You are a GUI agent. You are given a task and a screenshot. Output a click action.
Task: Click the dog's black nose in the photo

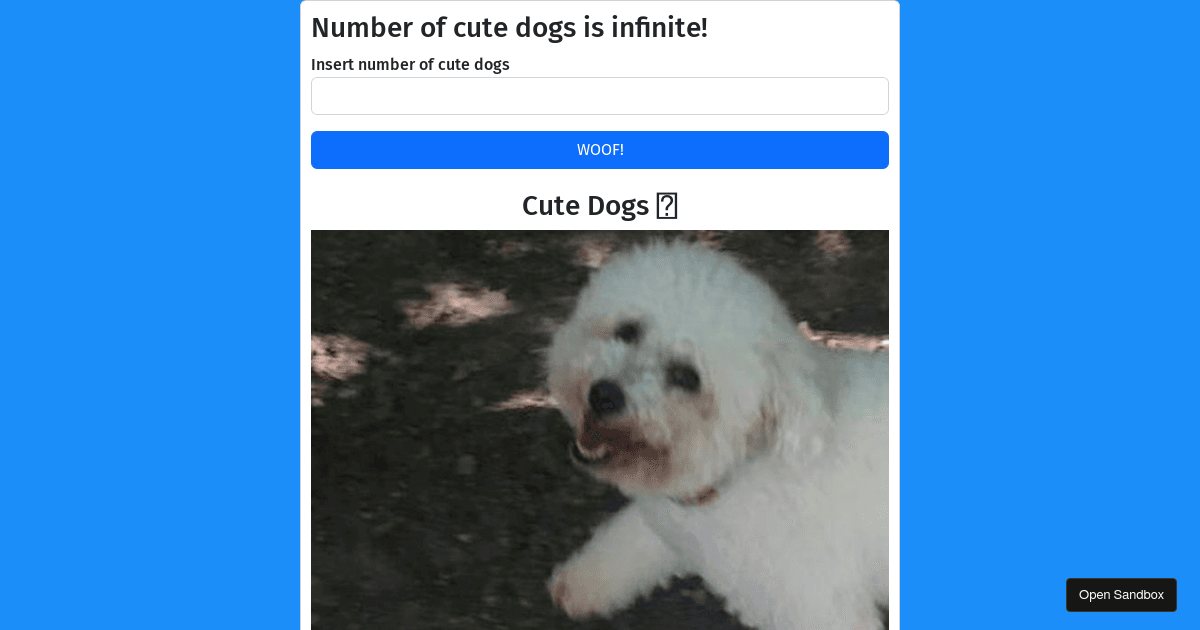606,397
